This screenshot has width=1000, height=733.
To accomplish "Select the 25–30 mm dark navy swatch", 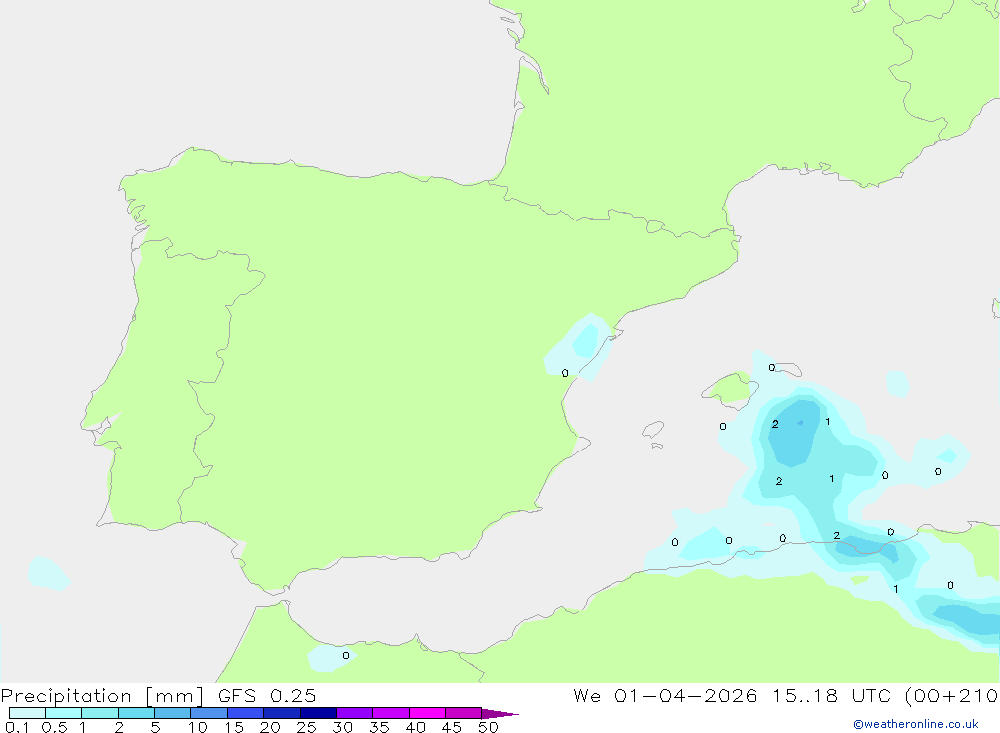I will (318, 713).
